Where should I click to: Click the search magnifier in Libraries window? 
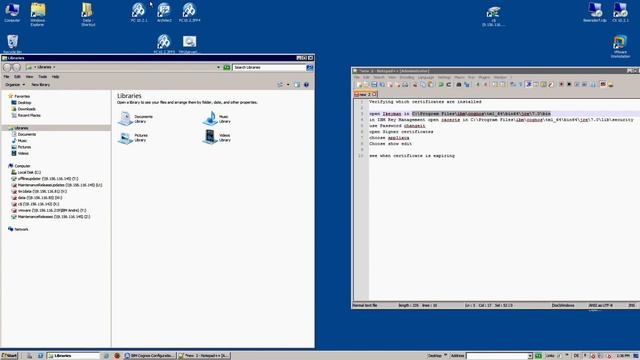[310, 67]
